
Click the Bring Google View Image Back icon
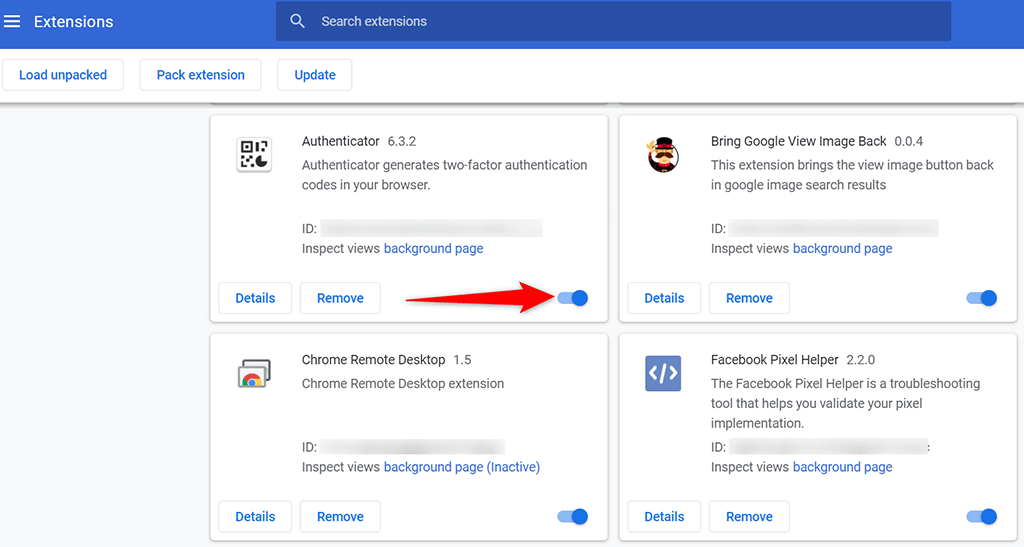[x=662, y=155]
